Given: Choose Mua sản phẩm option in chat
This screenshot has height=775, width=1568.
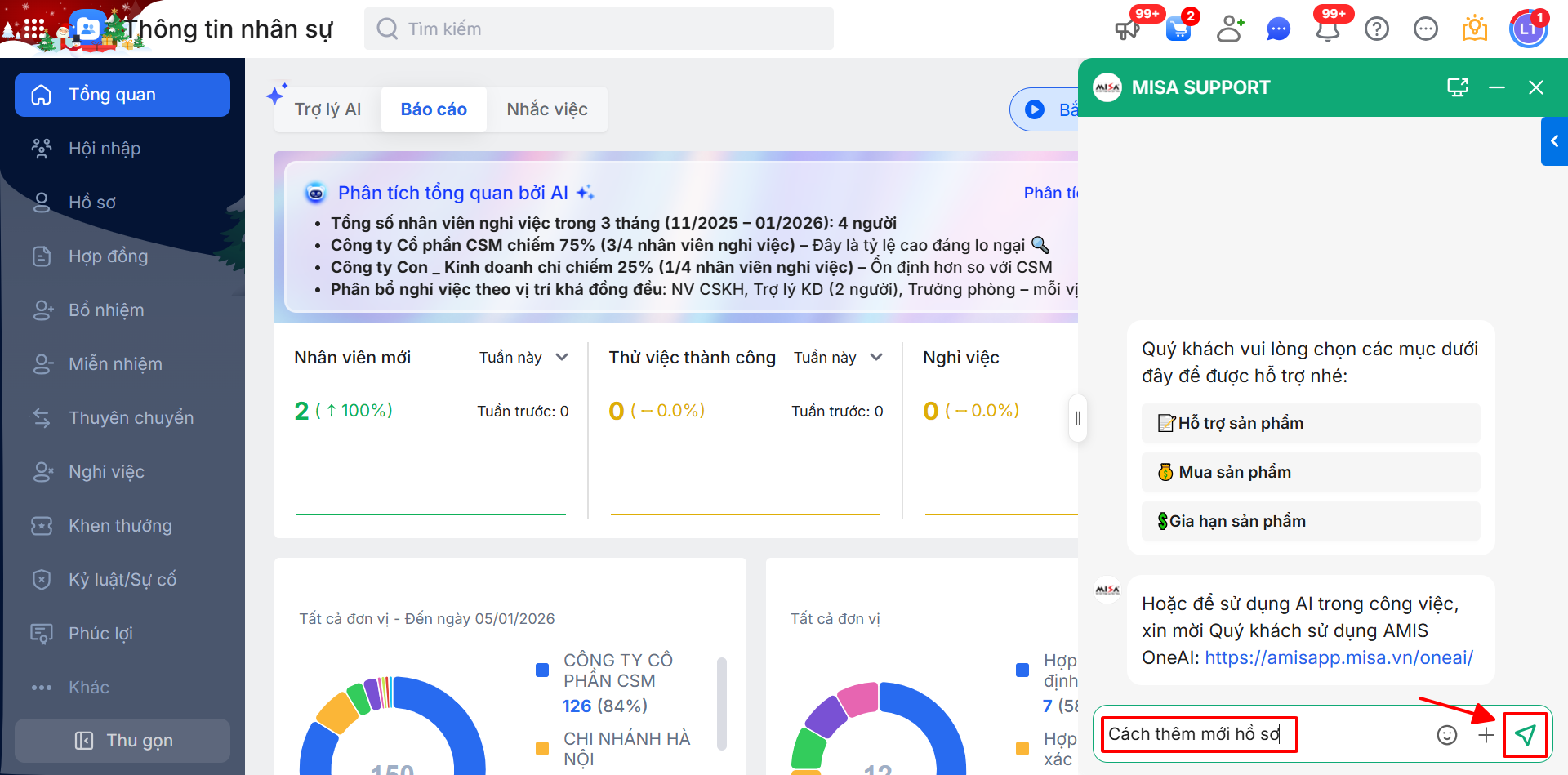Looking at the screenshot, I should point(1311,472).
